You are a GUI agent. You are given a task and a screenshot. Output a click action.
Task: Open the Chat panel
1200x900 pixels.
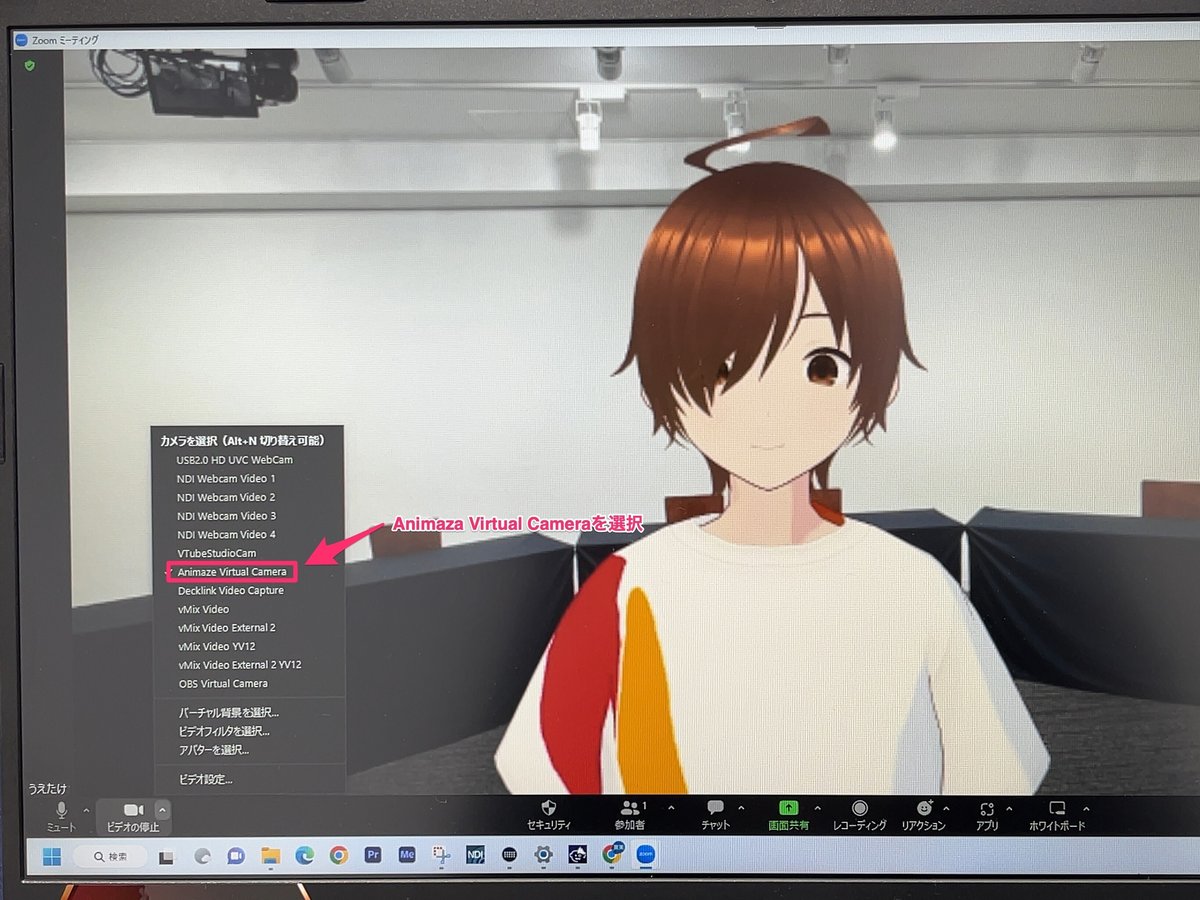[x=715, y=815]
